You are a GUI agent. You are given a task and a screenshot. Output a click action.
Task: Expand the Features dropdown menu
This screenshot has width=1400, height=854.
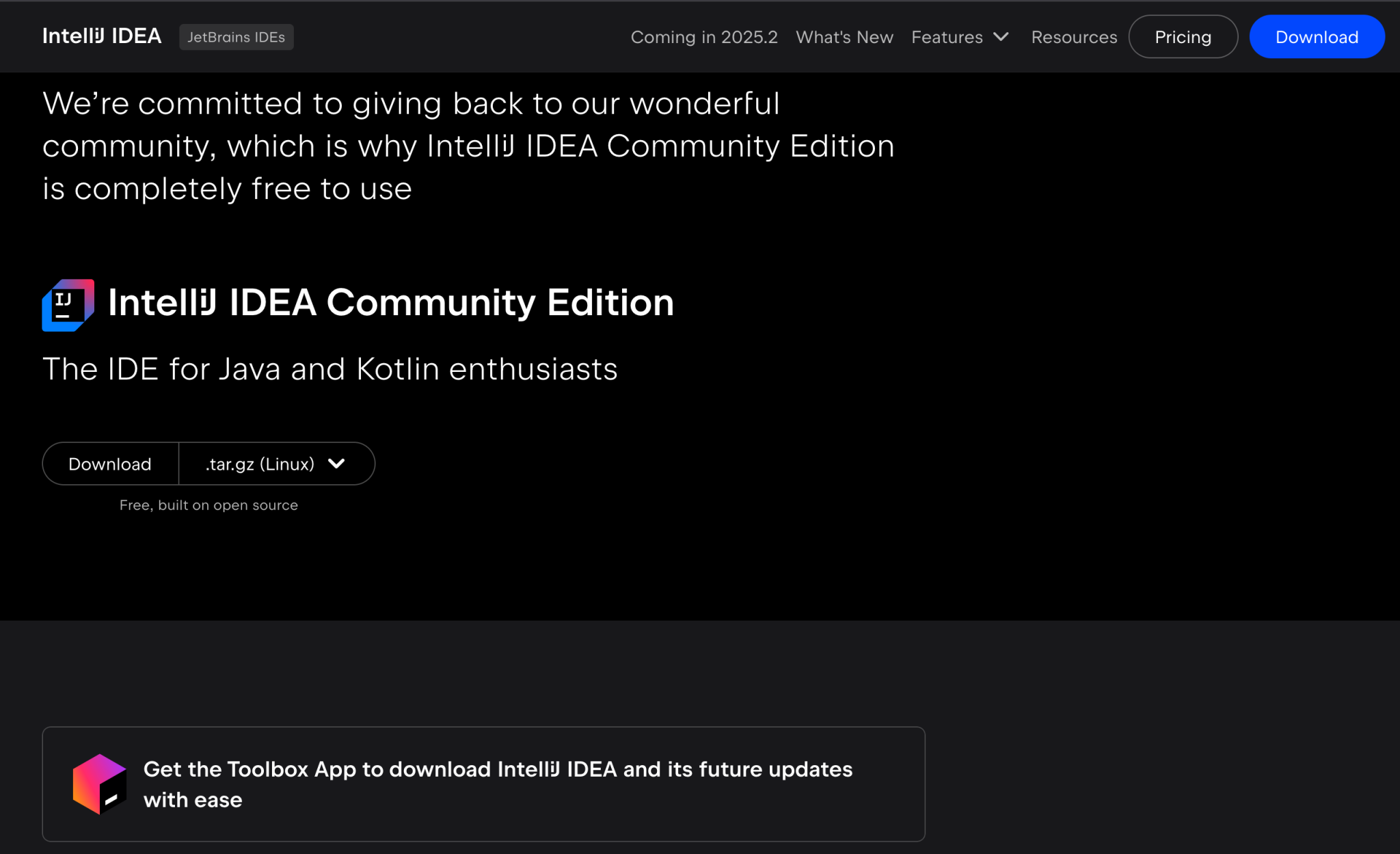point(960,37)
